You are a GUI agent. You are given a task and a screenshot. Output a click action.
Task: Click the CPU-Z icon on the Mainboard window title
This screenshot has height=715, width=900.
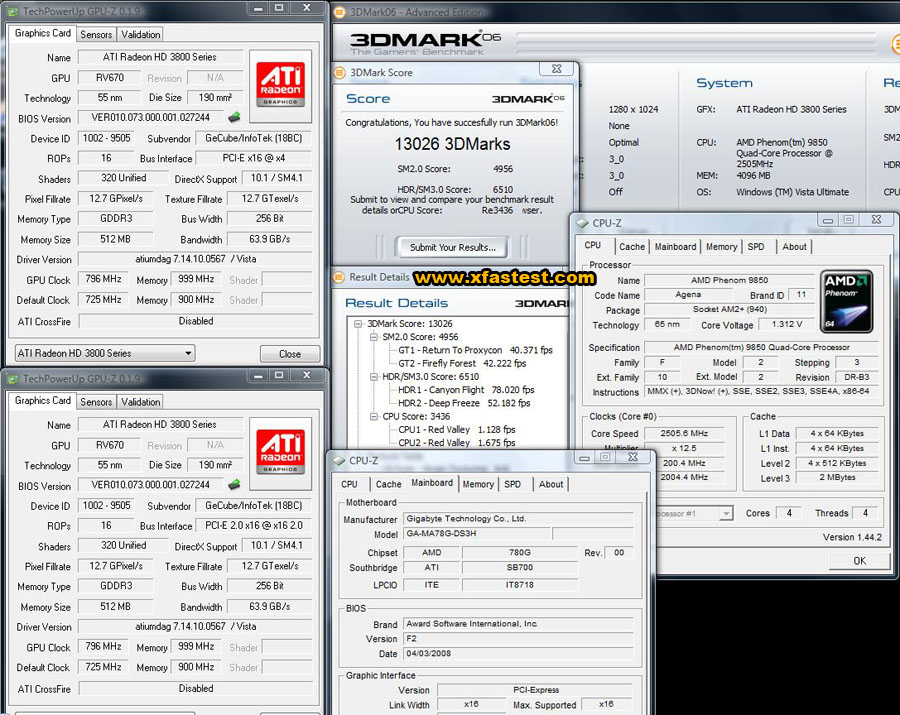[x=339, y=460]
